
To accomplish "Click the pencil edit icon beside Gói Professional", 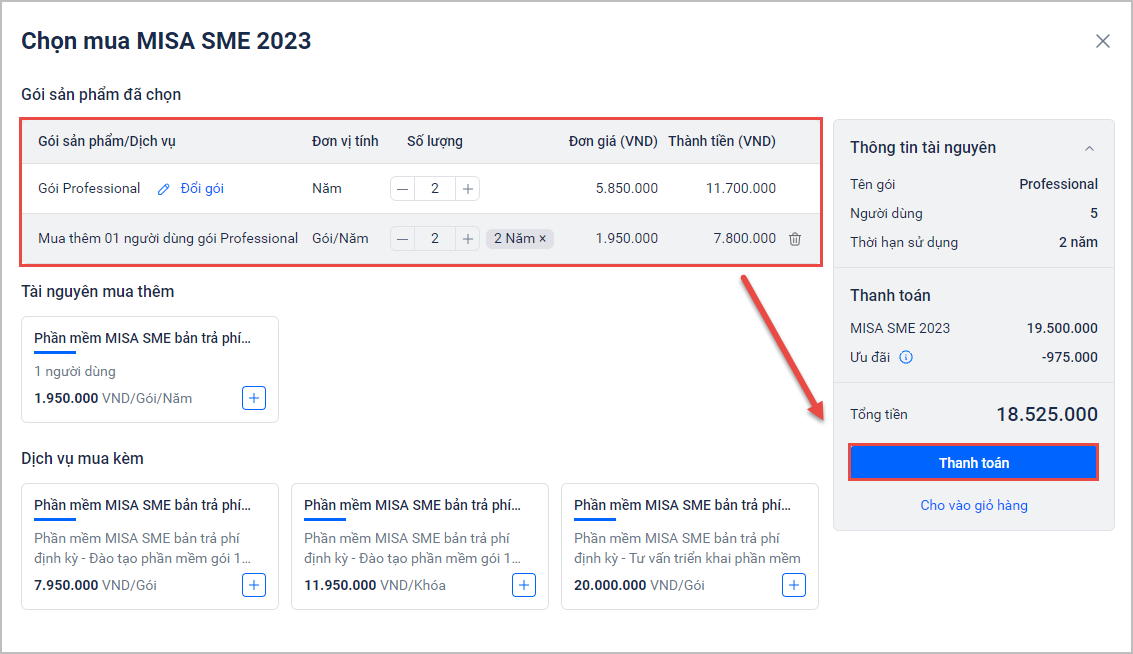I will coord(164,189).
